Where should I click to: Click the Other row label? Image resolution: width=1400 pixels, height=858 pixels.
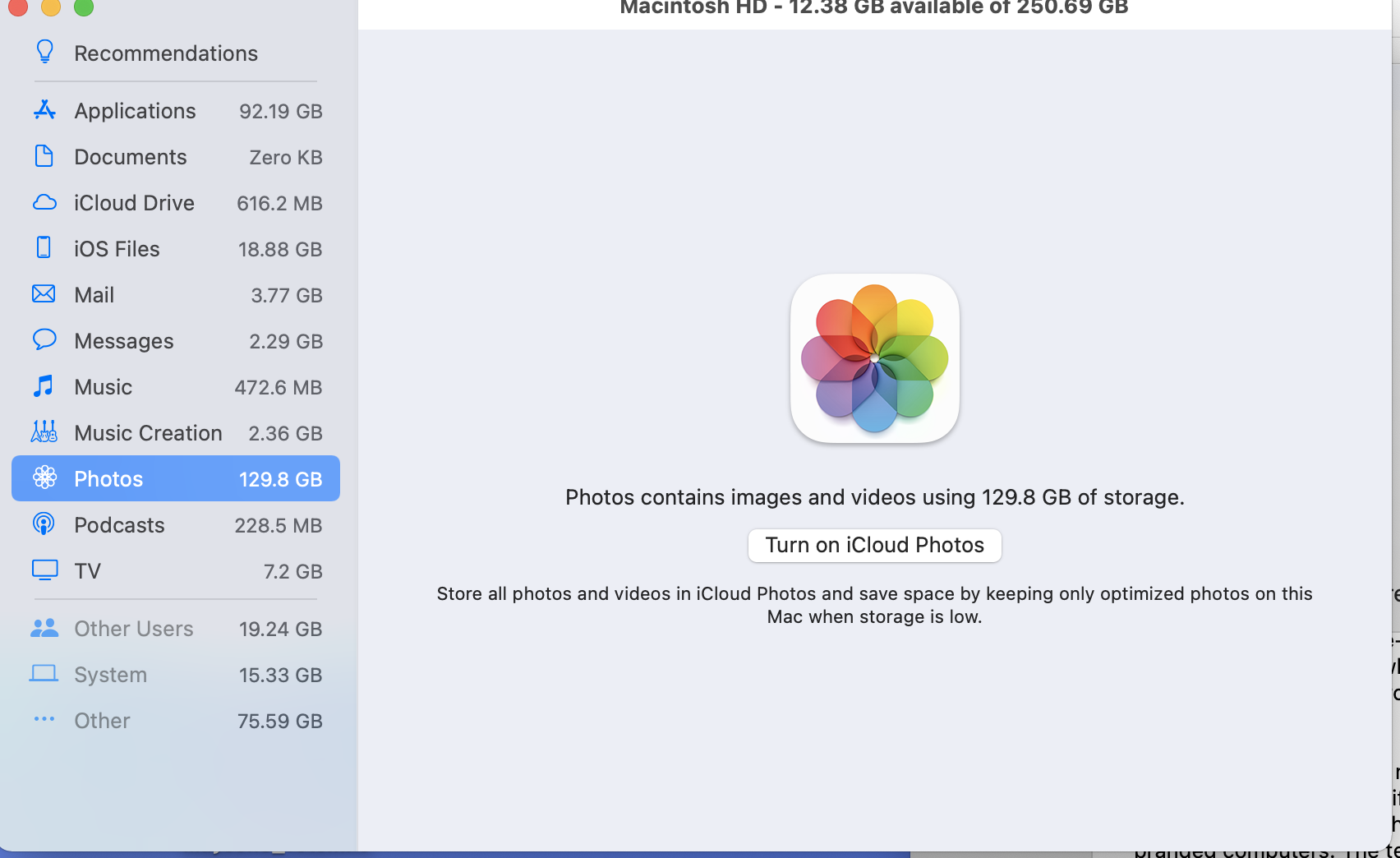point(102,720)
